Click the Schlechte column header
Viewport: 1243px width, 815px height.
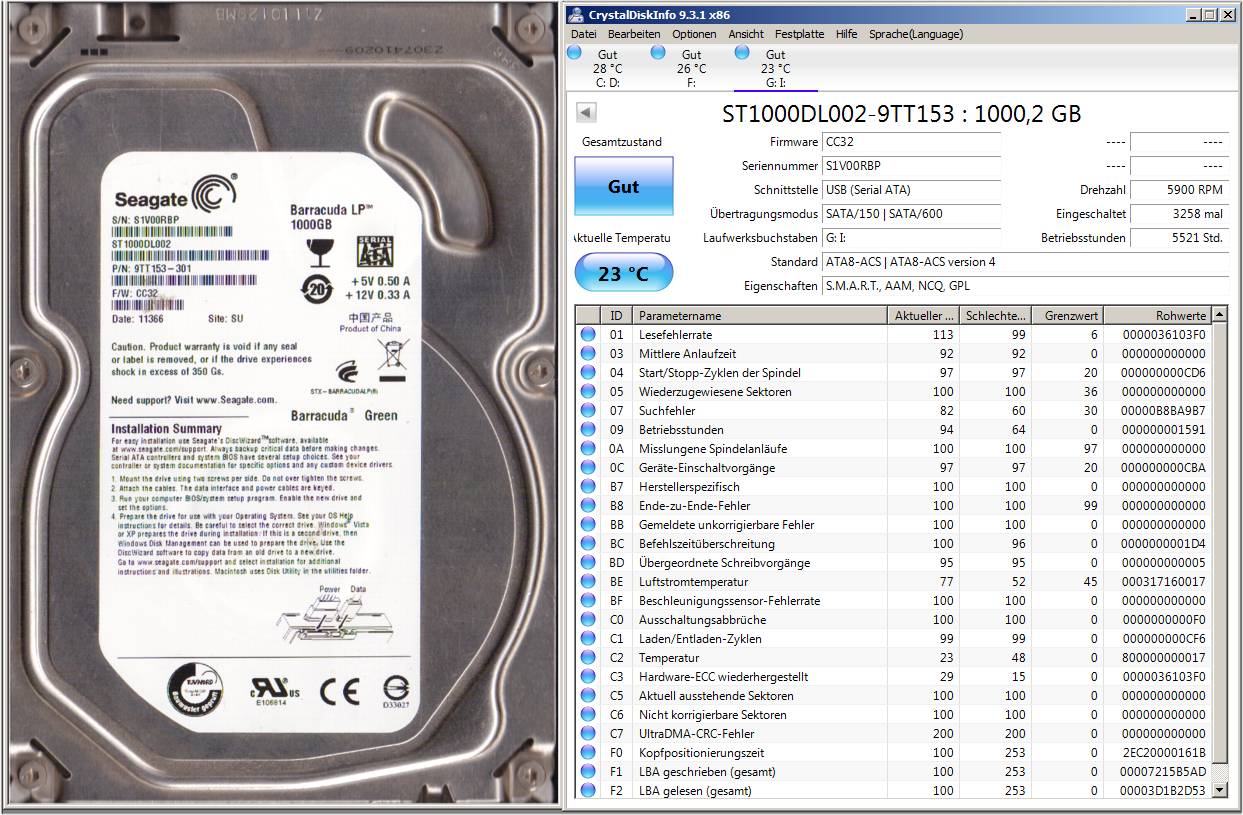pos(995,315)
